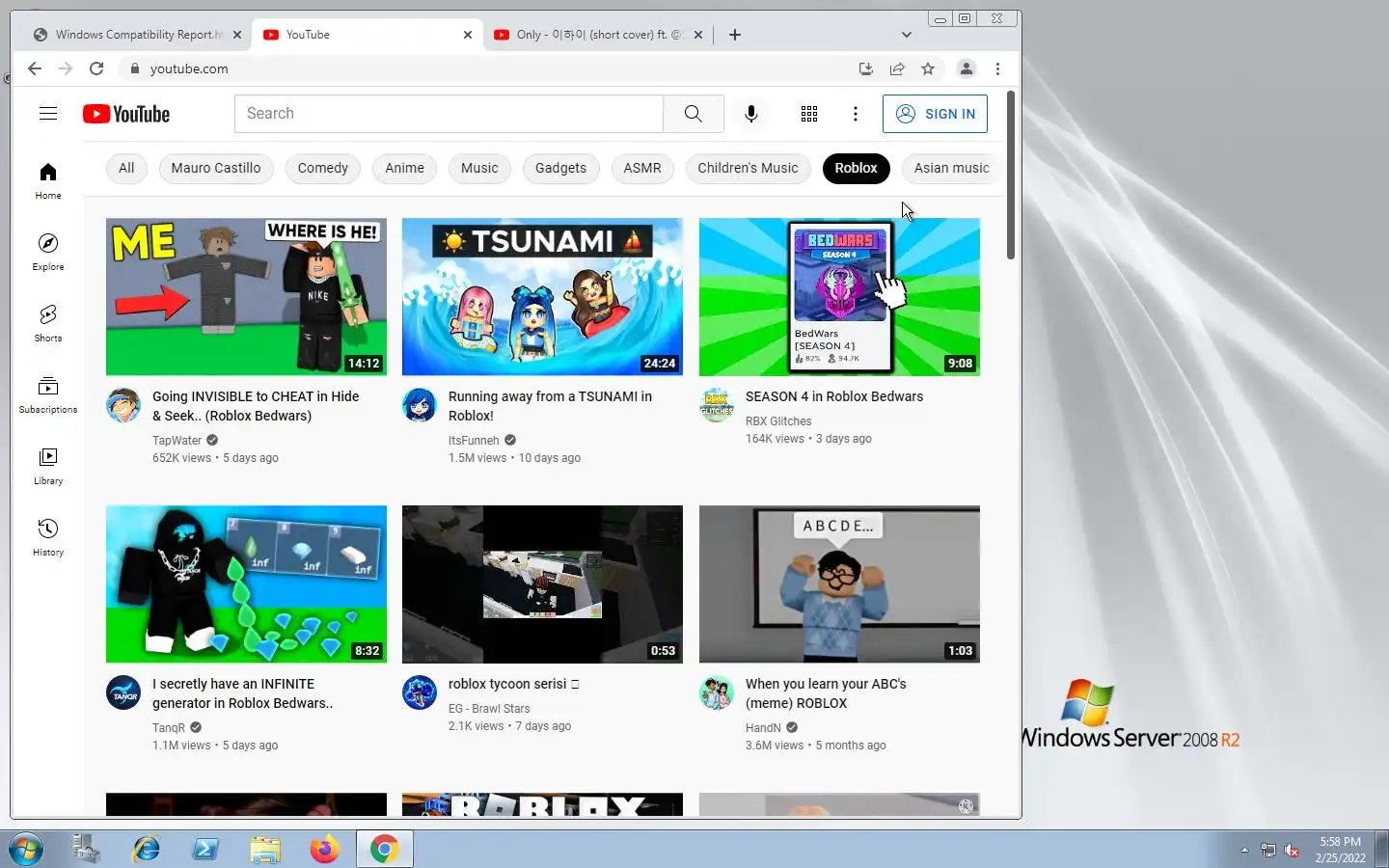Viewport: 1389px width, 868px height.
Task: Open HandN channel avatar
Action: pyautogui.click(x=717, y=692)
